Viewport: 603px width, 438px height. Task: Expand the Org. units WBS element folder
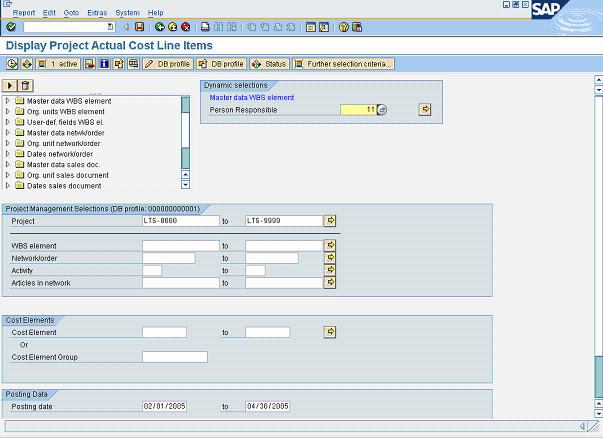tap(8, 112)
